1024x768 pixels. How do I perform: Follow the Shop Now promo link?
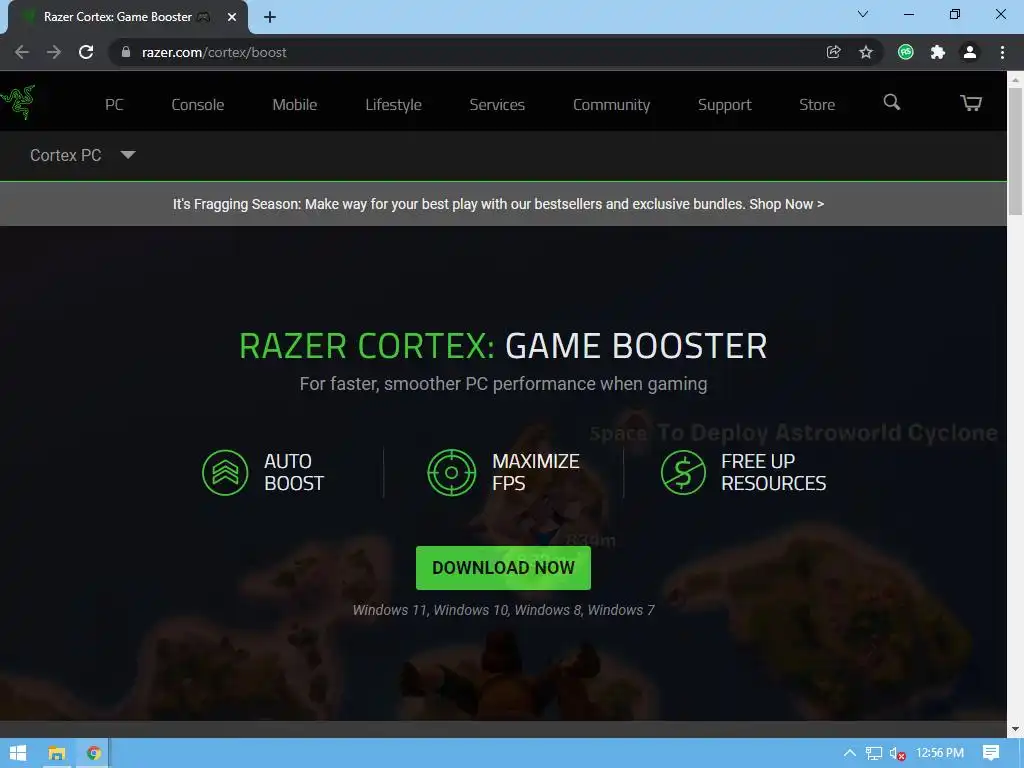(786, 204)
